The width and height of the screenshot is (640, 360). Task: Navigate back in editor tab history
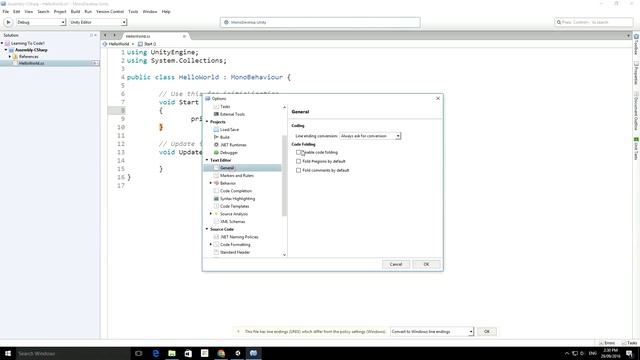coord(105,36)
